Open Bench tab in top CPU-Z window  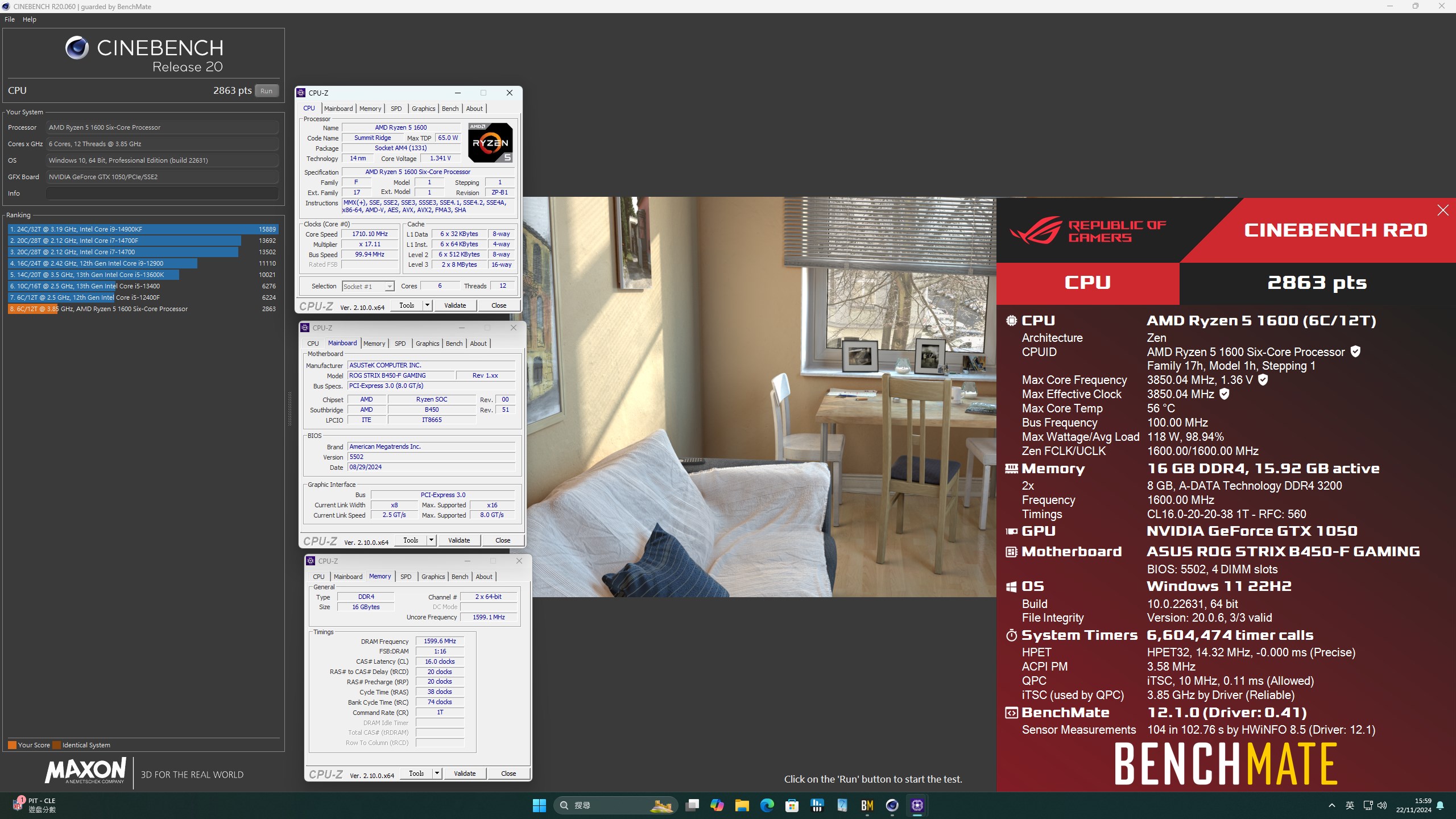coord(450,109)
